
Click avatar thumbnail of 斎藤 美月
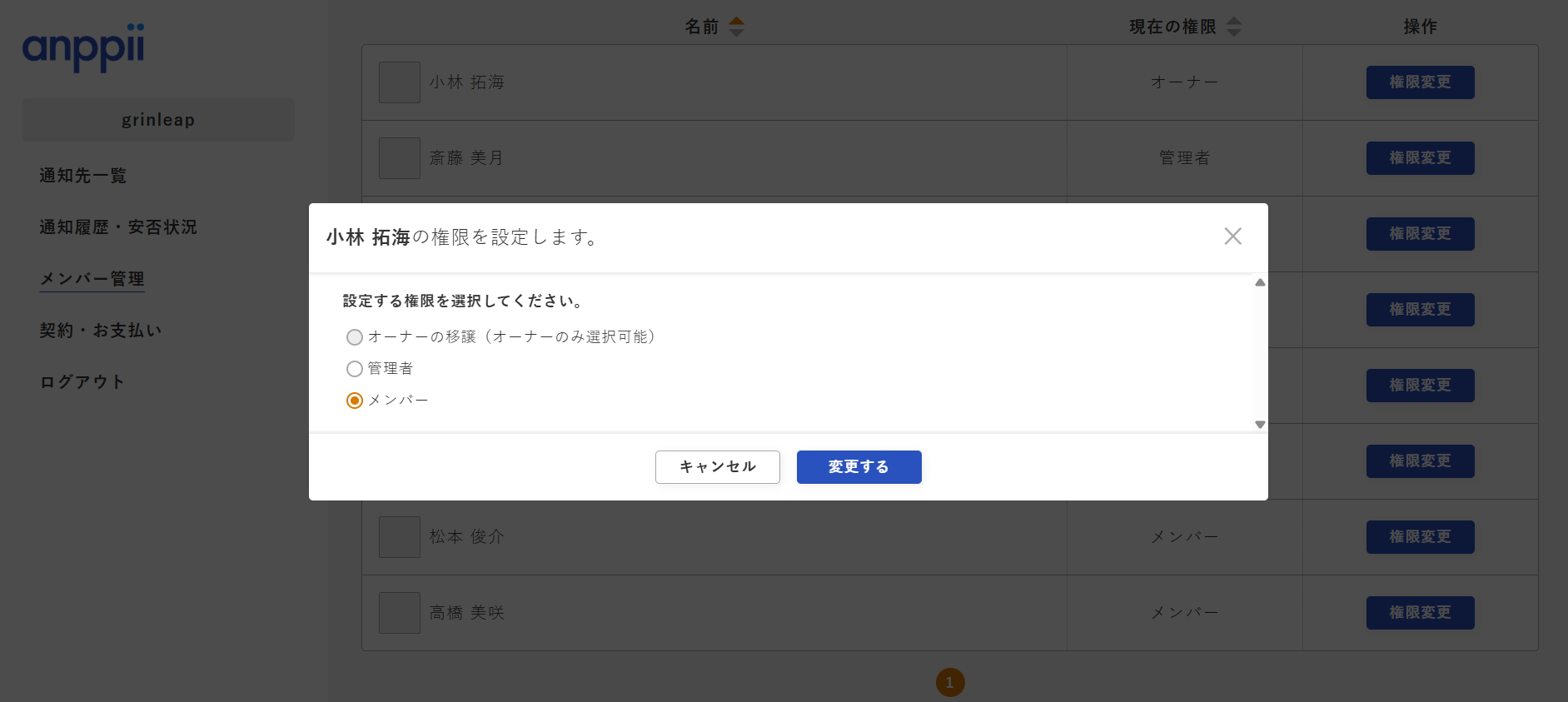point(400,158)
